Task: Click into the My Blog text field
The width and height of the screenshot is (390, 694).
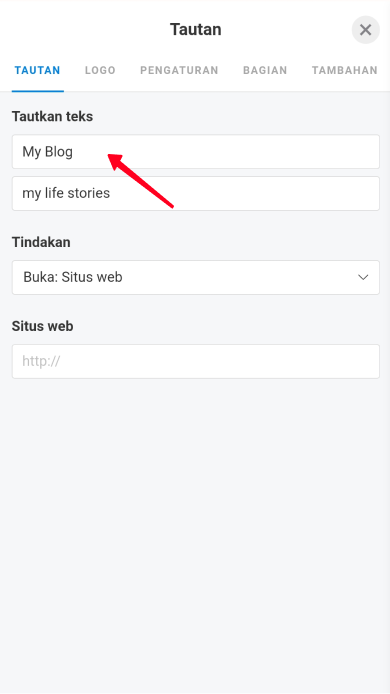Action: pyautogui.click(x=196, y=151)
